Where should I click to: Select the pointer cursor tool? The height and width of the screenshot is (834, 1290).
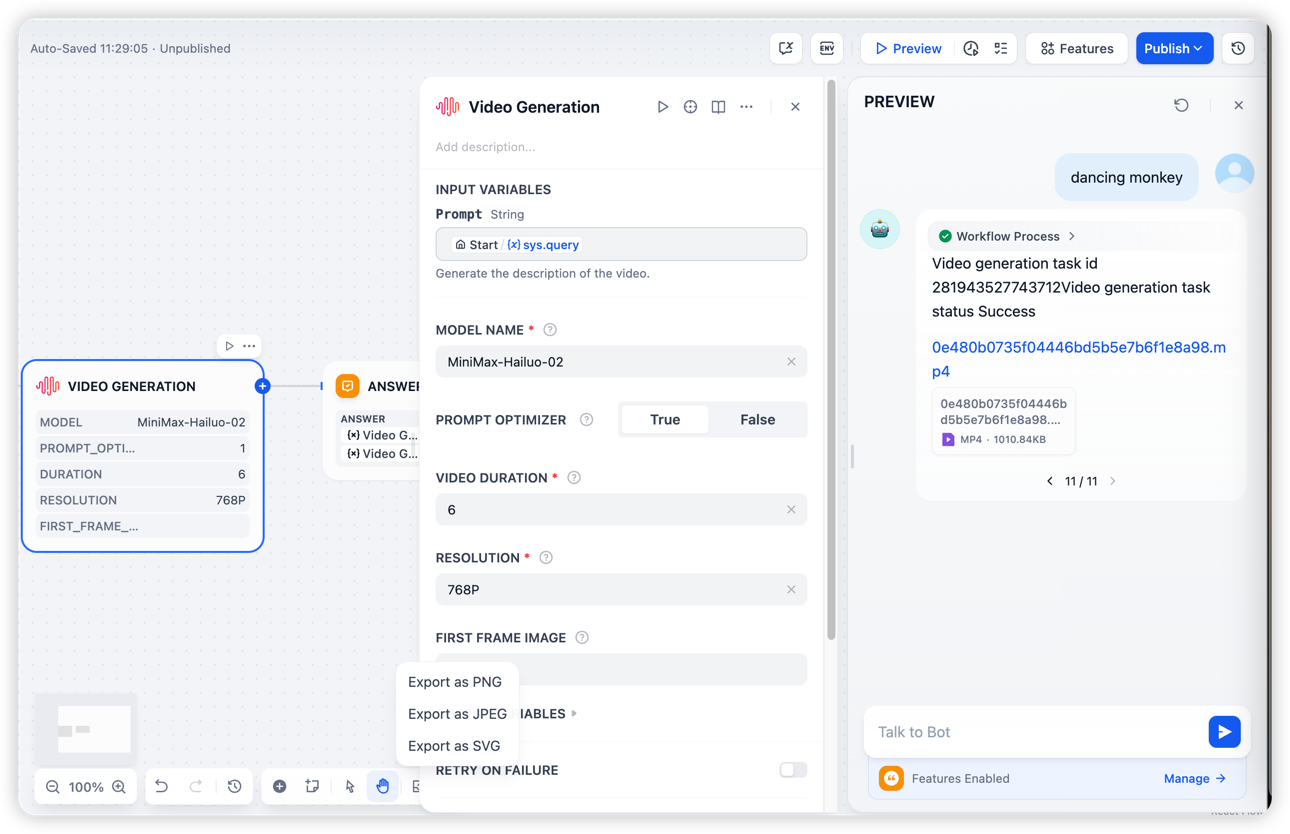(x=350, y=787)
